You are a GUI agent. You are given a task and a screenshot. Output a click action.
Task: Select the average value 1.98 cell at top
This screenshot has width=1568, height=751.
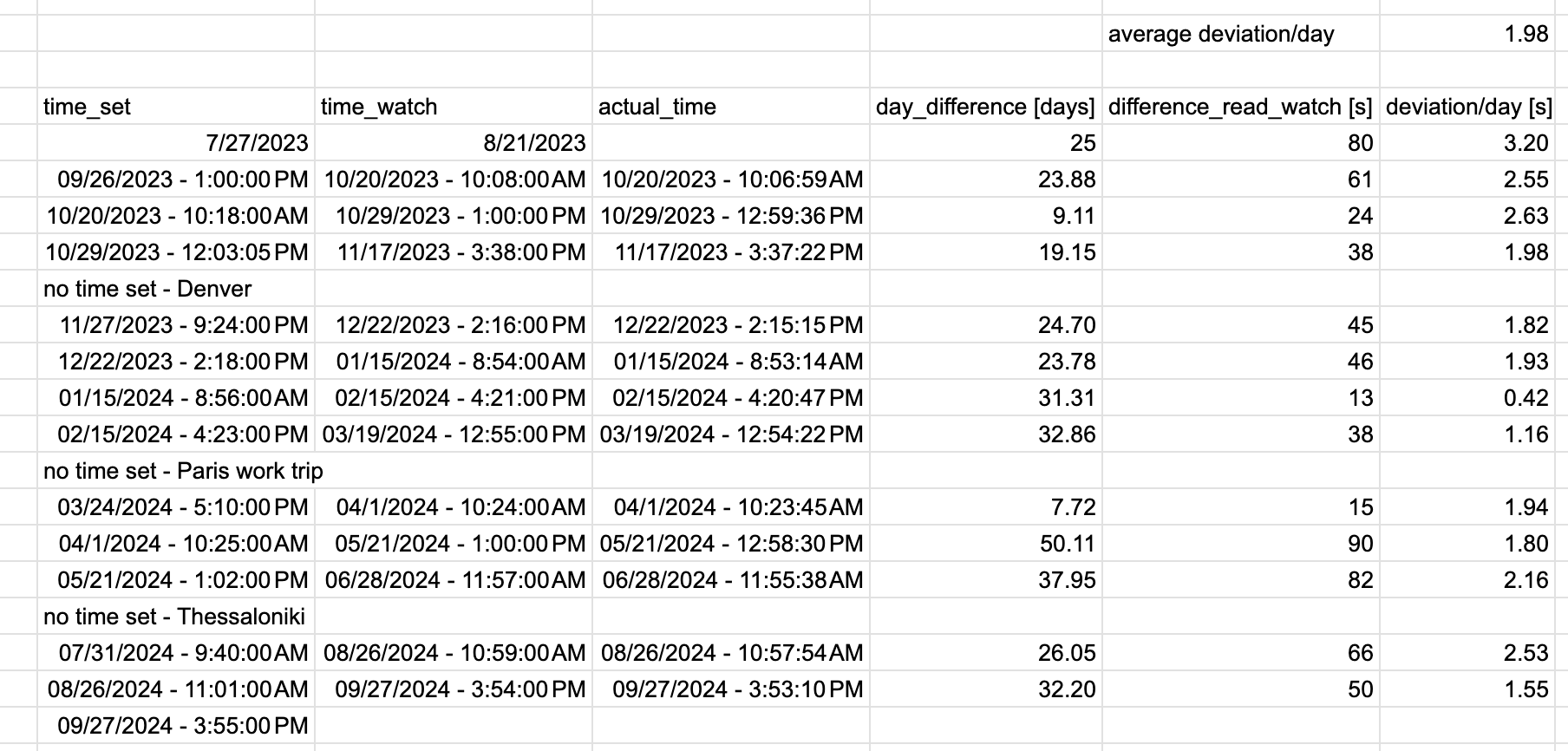pyautogui.click(x=1467, y=34)
